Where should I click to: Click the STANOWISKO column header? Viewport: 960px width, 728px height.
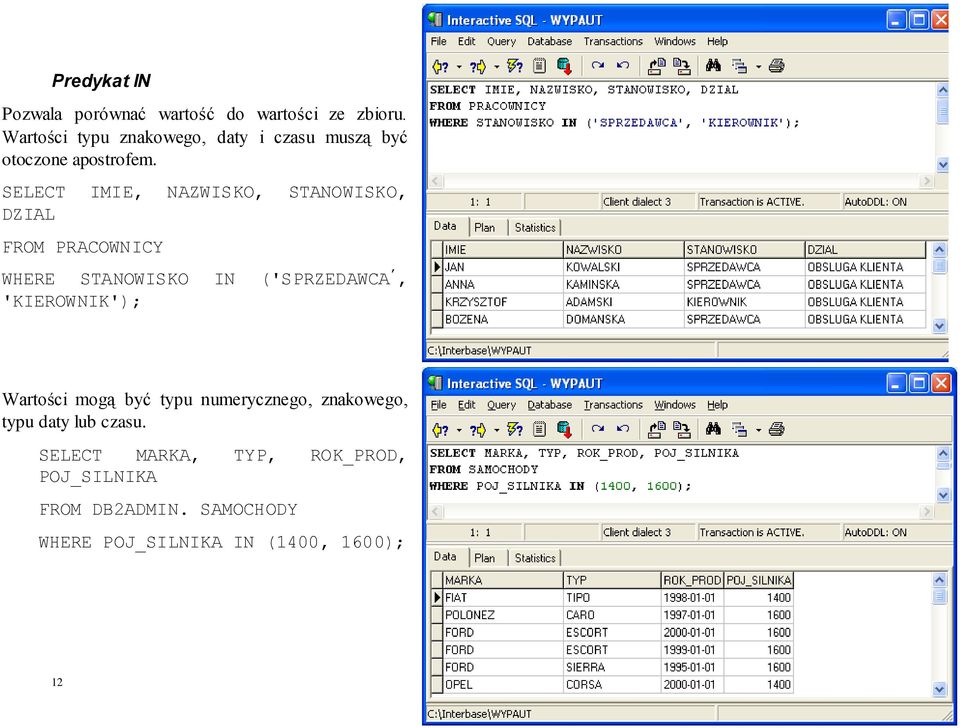pyautogui.click(x=744, y=250)
